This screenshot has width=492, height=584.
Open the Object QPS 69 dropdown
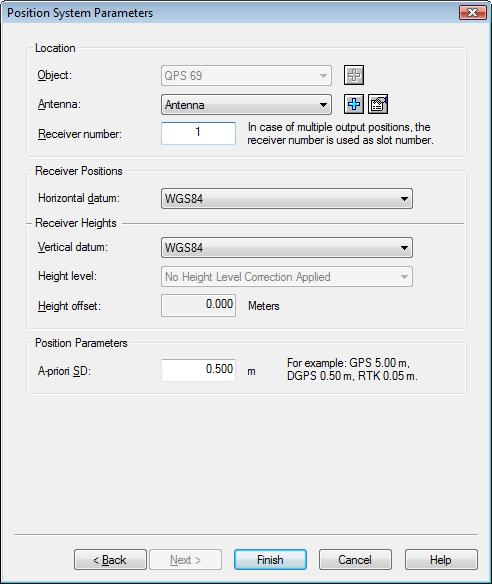tap(246, 76)
